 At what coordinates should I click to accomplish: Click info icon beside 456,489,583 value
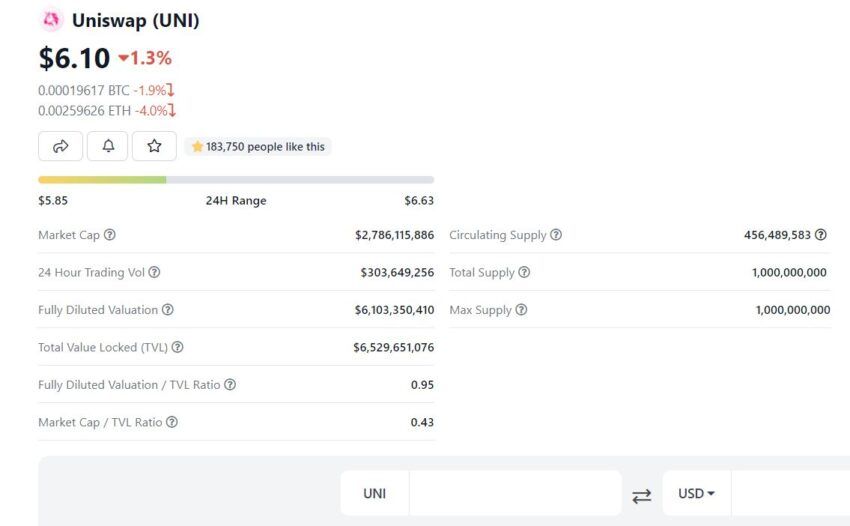pyautogui.click(x=821, y=235)
